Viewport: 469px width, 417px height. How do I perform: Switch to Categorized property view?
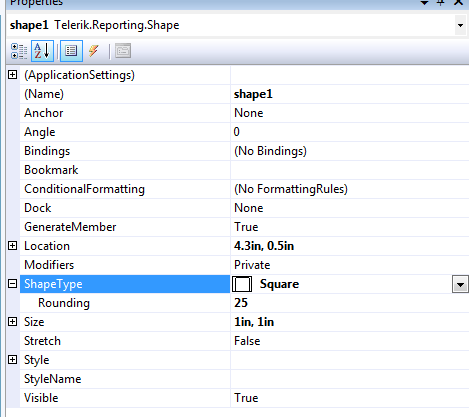[x=19, y=51]
